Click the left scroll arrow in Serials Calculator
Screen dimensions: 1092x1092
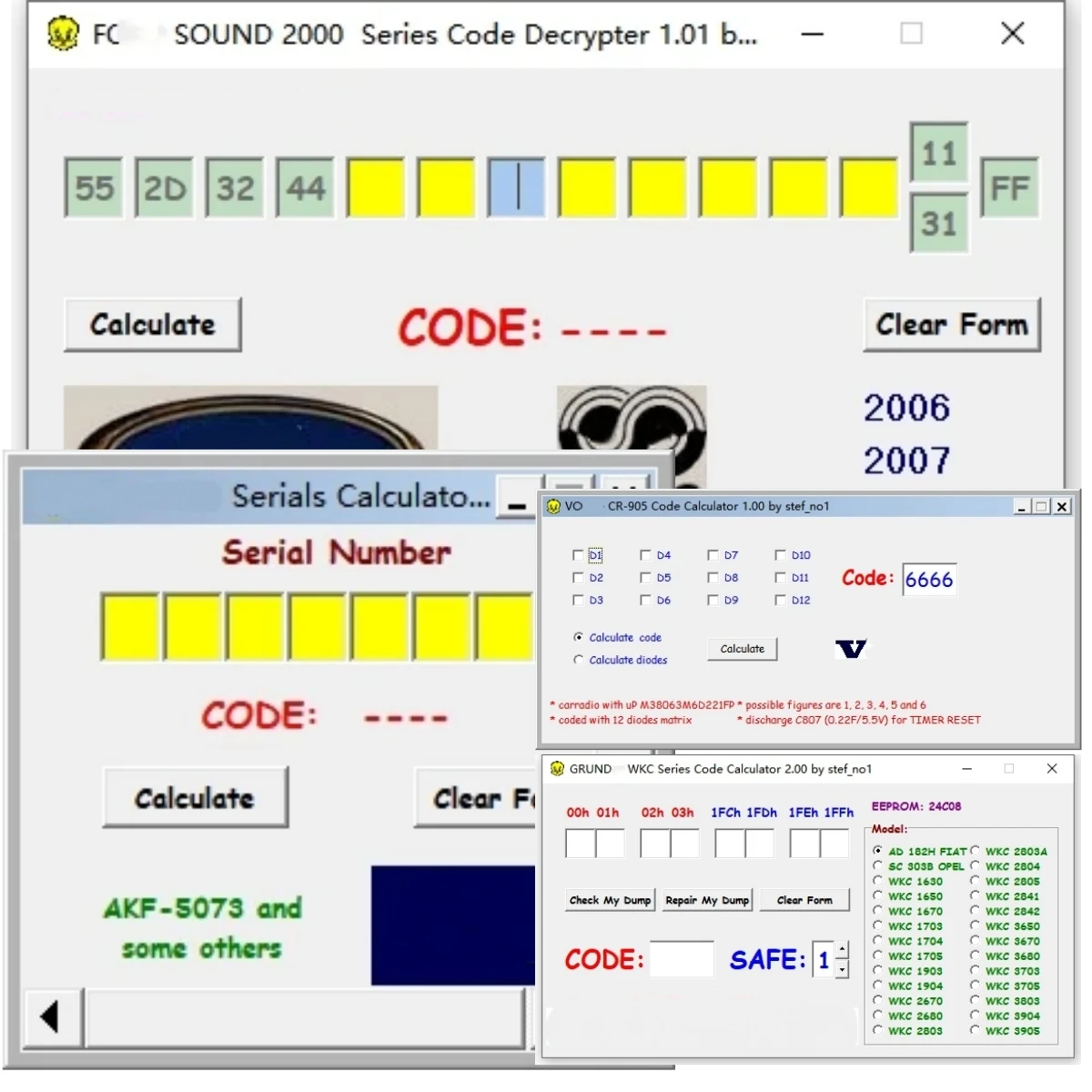point(50,1016)
